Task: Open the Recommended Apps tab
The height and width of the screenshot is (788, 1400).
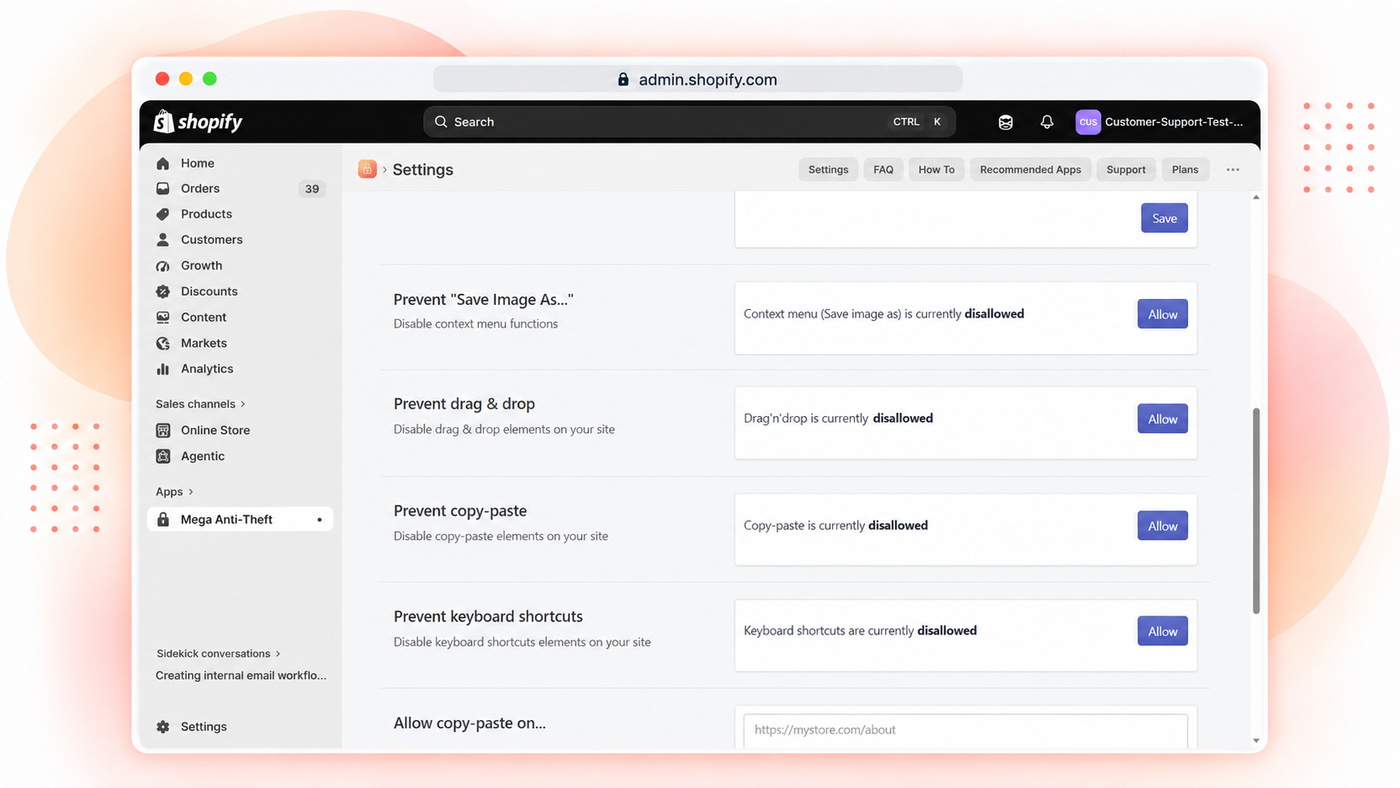Action: click(x=1030, y=170)
